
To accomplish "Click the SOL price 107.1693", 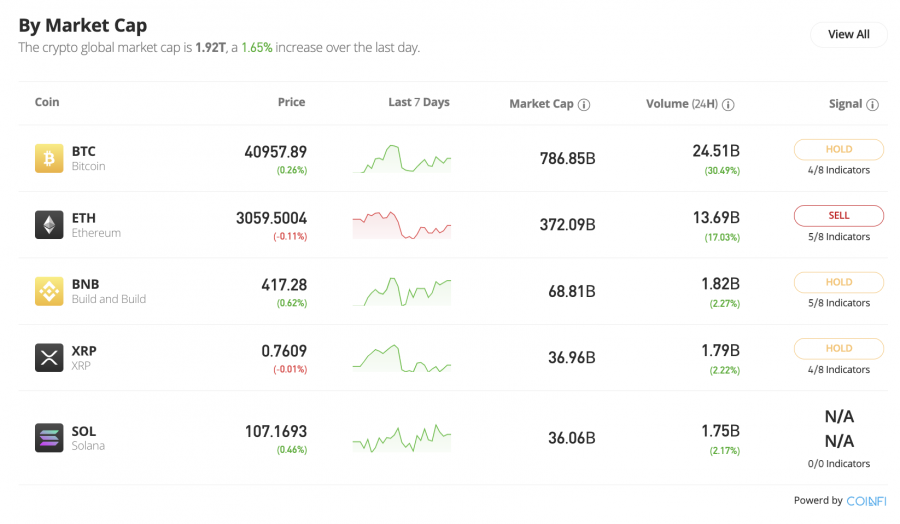I will click(x=276, y=432).
